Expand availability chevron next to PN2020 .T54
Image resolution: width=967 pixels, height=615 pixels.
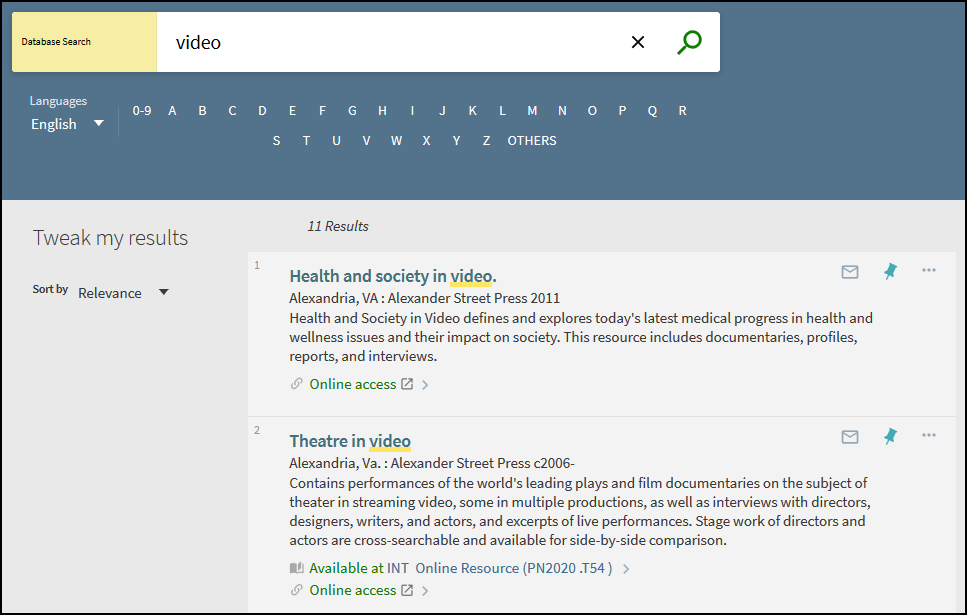point(626,569)
